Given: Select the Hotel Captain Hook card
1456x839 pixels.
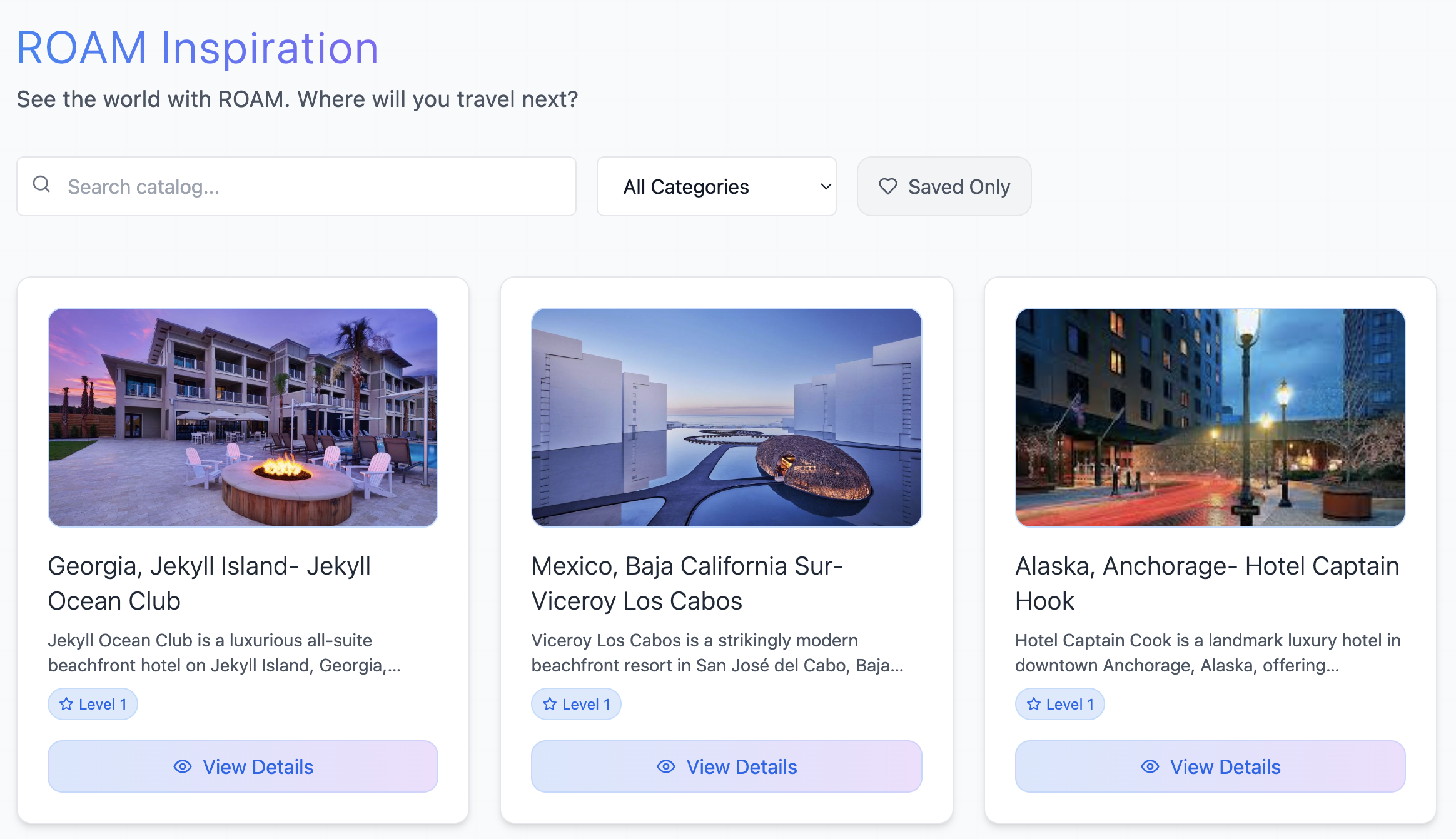Looking at the screenshot, I should 1210,556.
